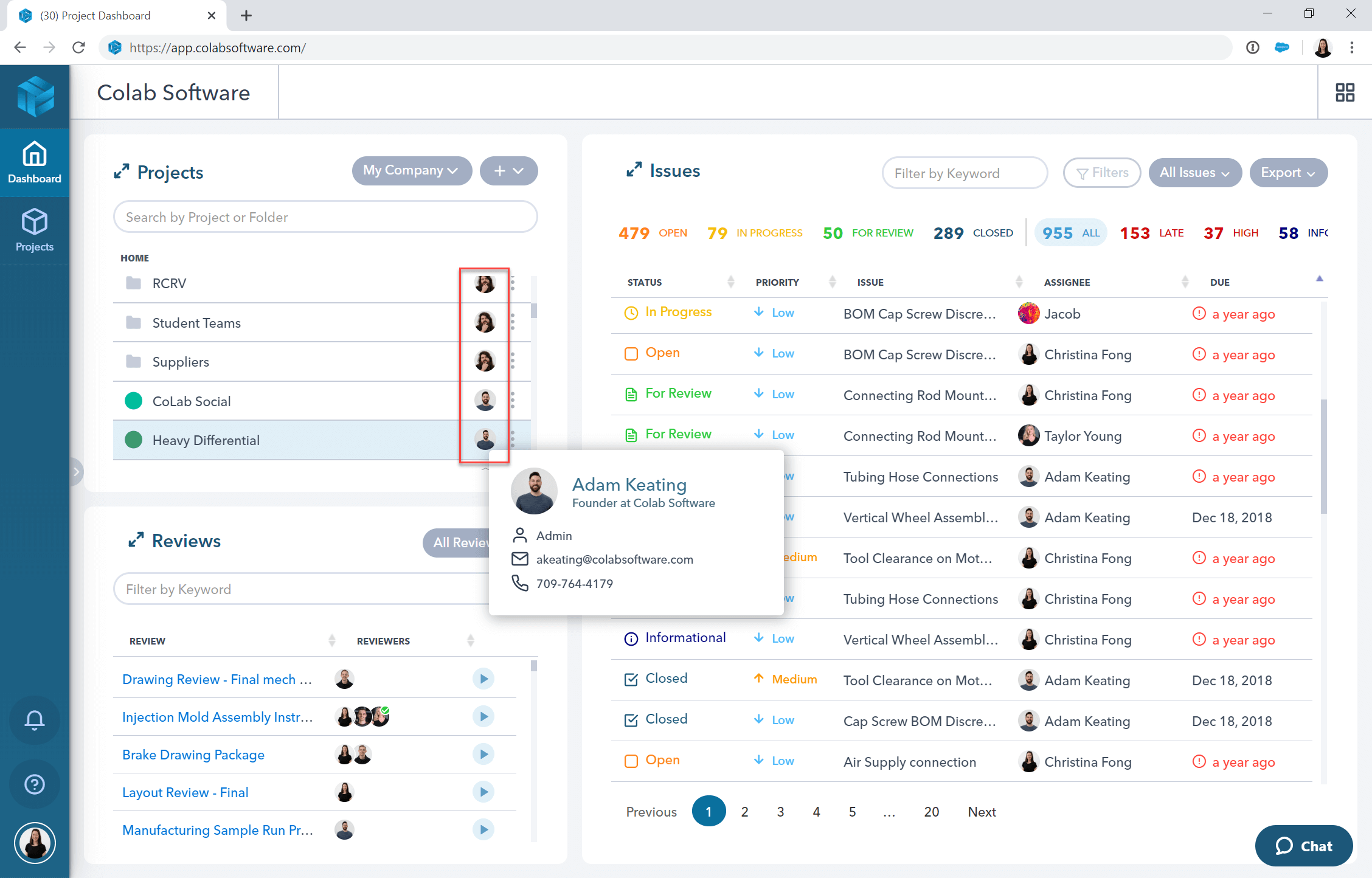Open the Export dropdown
The width and height of the screenshot is (1372, 878).
click(1288, 173)
